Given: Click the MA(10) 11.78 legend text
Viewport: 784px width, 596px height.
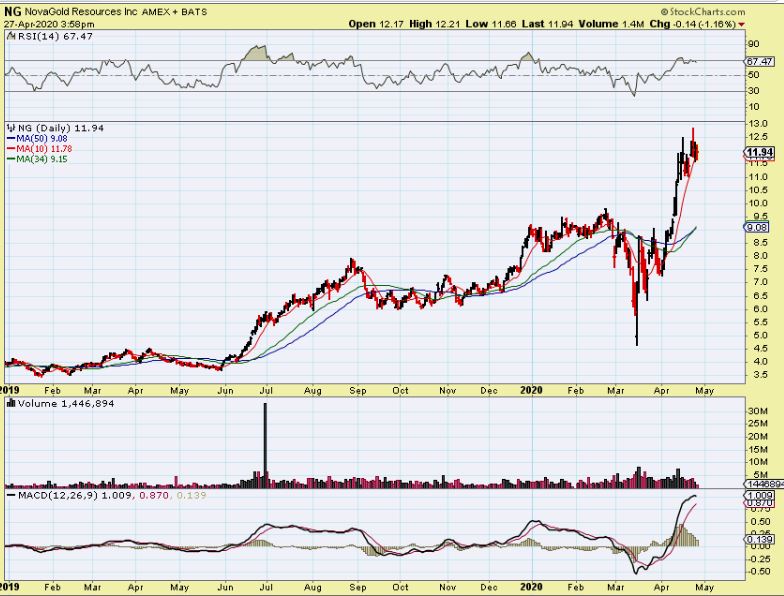Looking at the screenshot, I should click(x=44, y=148).
